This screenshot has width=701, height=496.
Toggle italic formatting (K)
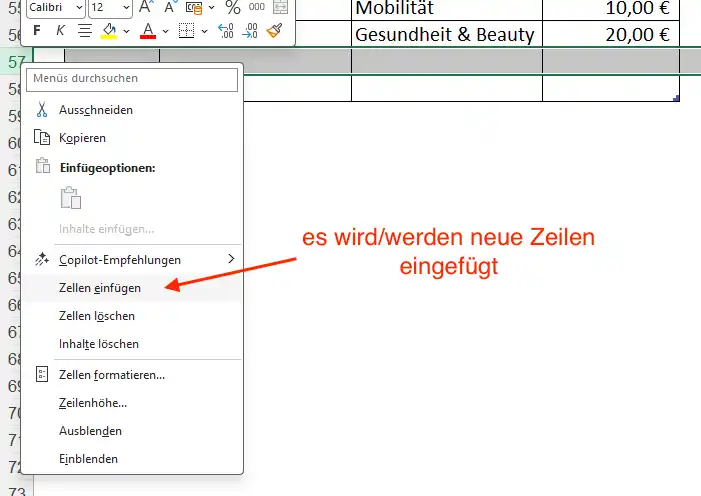[60, 31]
